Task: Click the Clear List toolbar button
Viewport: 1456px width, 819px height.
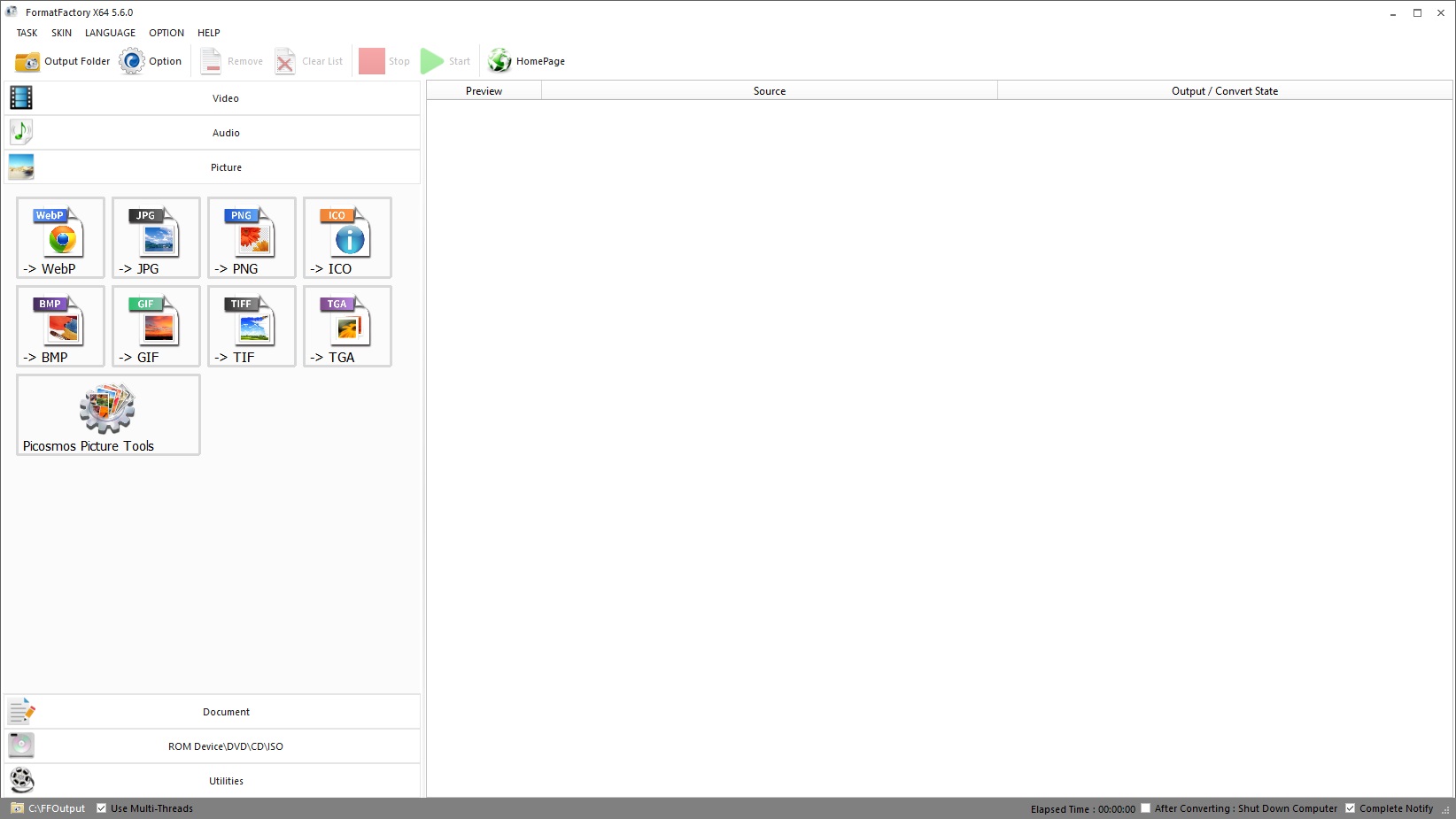Action: click(x=309, y=61)
